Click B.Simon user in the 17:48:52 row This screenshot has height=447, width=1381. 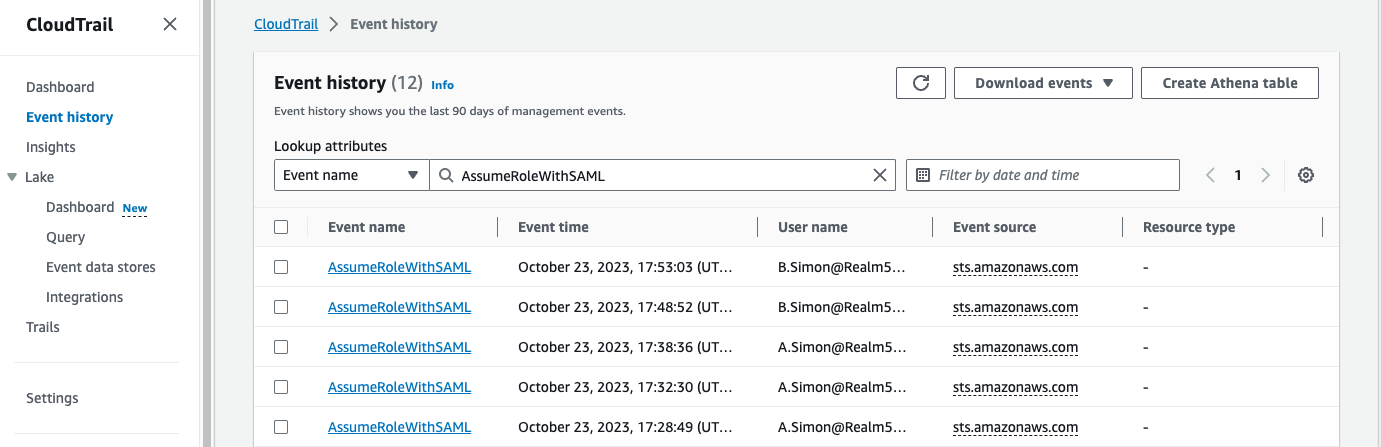pyautogui.click(x=842, y=307)
